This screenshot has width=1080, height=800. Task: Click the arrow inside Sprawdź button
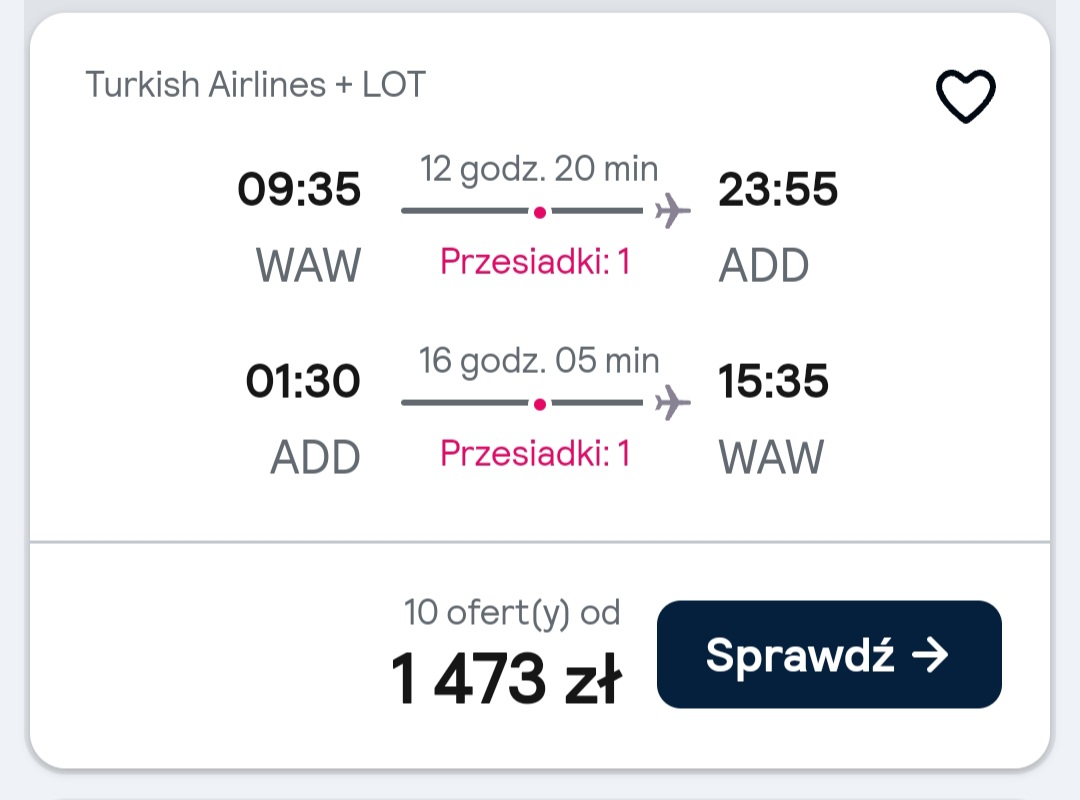tap(930, 654)
